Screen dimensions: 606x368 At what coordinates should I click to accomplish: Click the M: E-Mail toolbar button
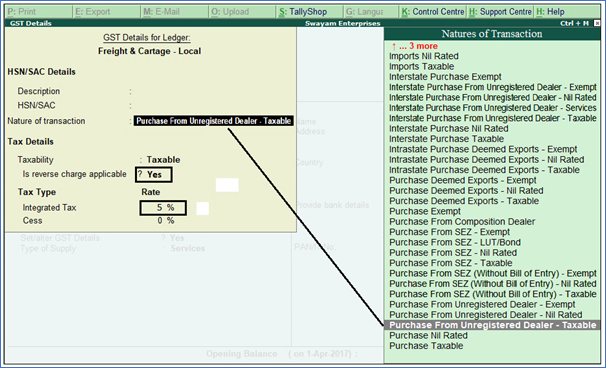coord(175,12)
